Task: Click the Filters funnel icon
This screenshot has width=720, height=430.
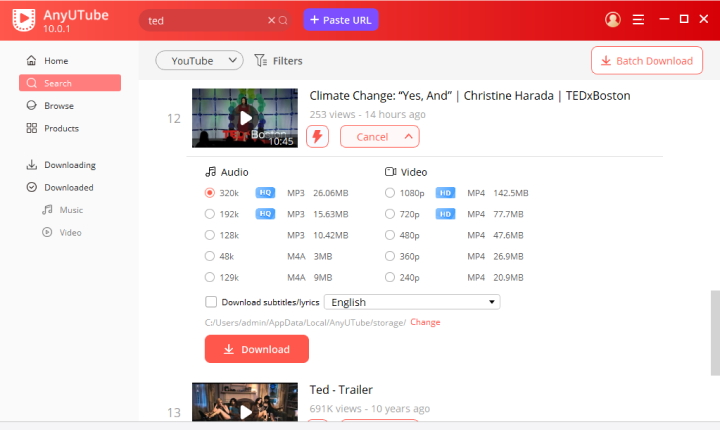Action: 260,61
